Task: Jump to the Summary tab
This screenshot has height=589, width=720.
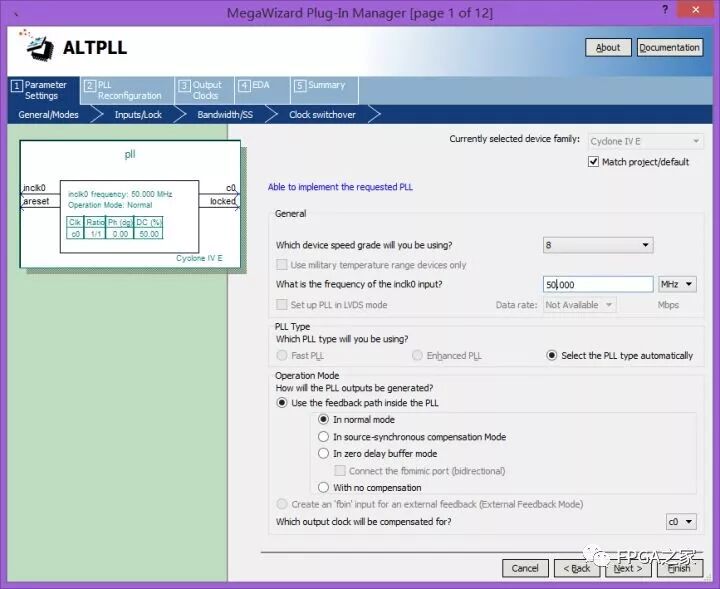Action: pyautogui.click(x=320, y=86)
